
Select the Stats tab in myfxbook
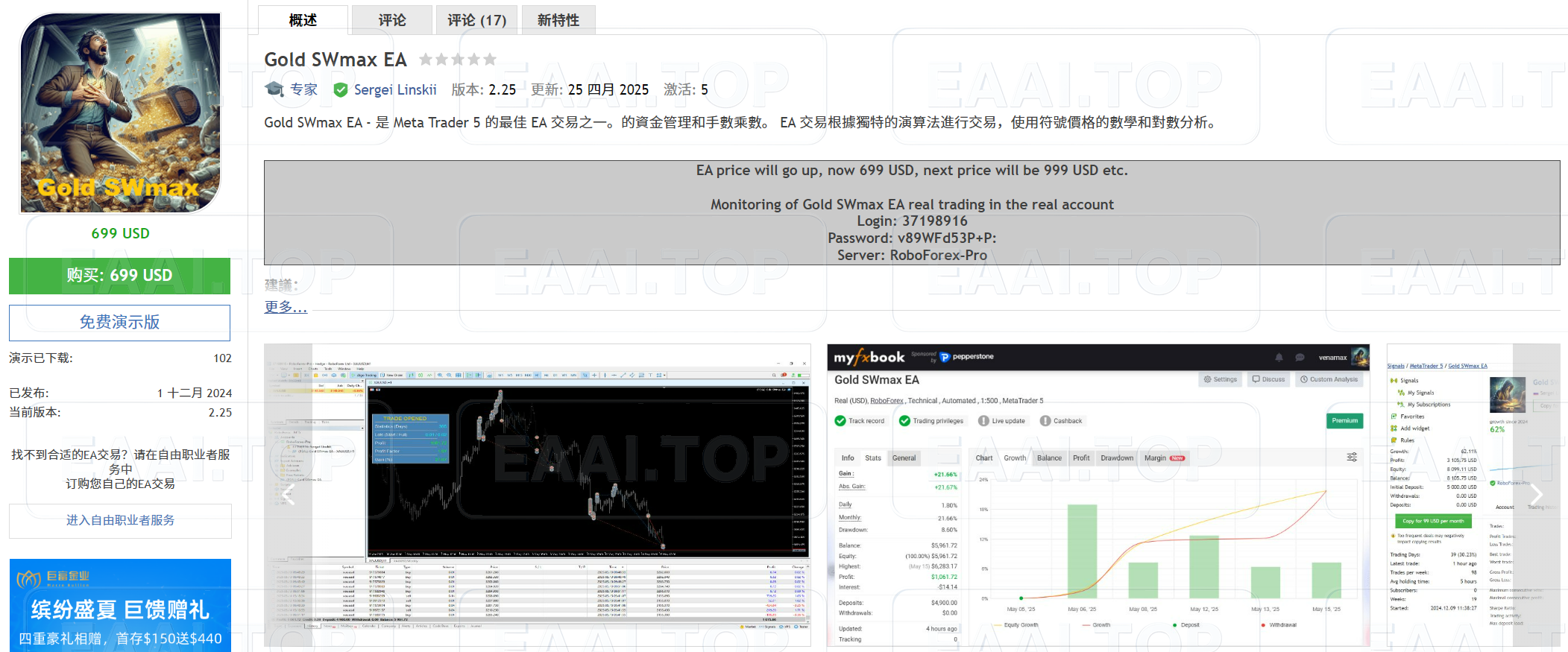(x=873, y=458)
